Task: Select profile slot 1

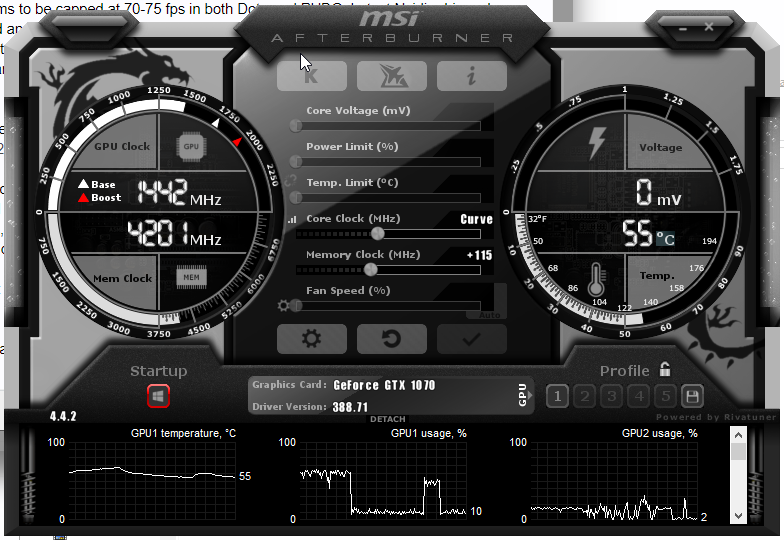Action: click(558, 396)
